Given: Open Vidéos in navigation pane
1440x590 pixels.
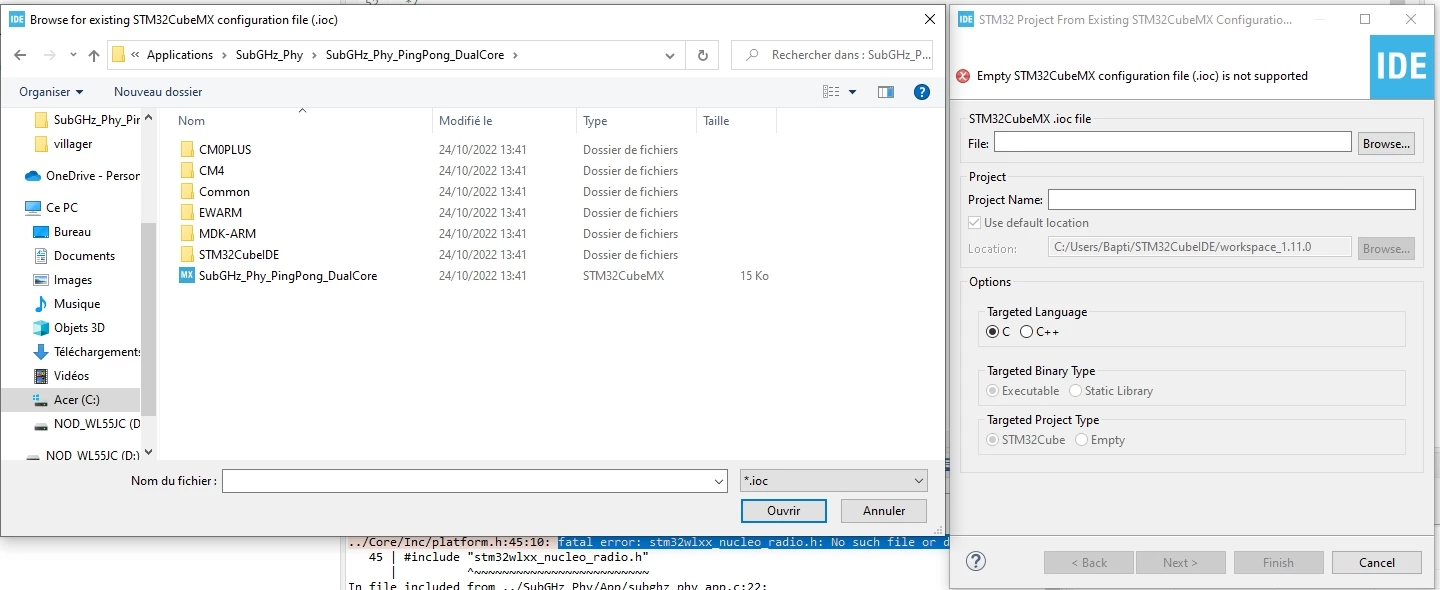Looking at the screenshot, I should coord(71,375).
